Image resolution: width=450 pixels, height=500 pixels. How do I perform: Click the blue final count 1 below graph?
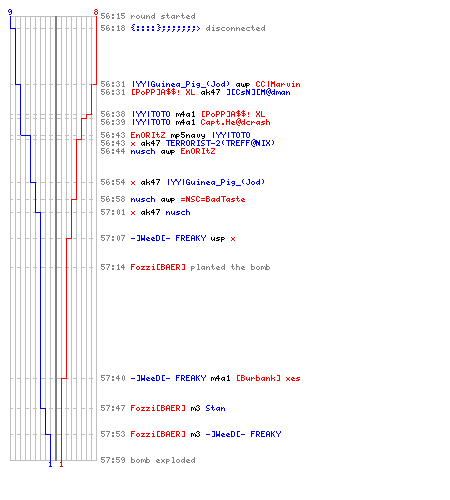tap(50, 464)
